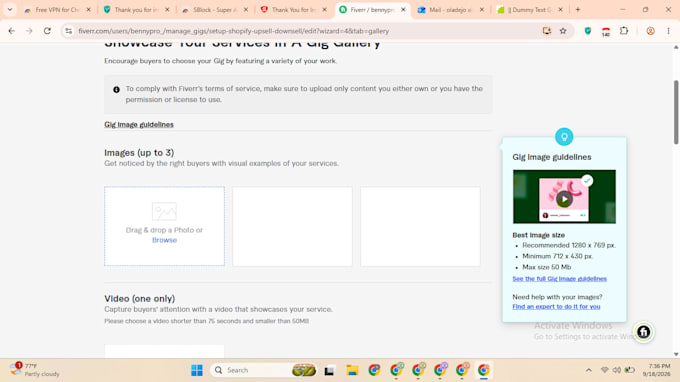Switch to the Dummy Text tab
The height and width of the screenshot is (382, 680).
click(529, 10)
